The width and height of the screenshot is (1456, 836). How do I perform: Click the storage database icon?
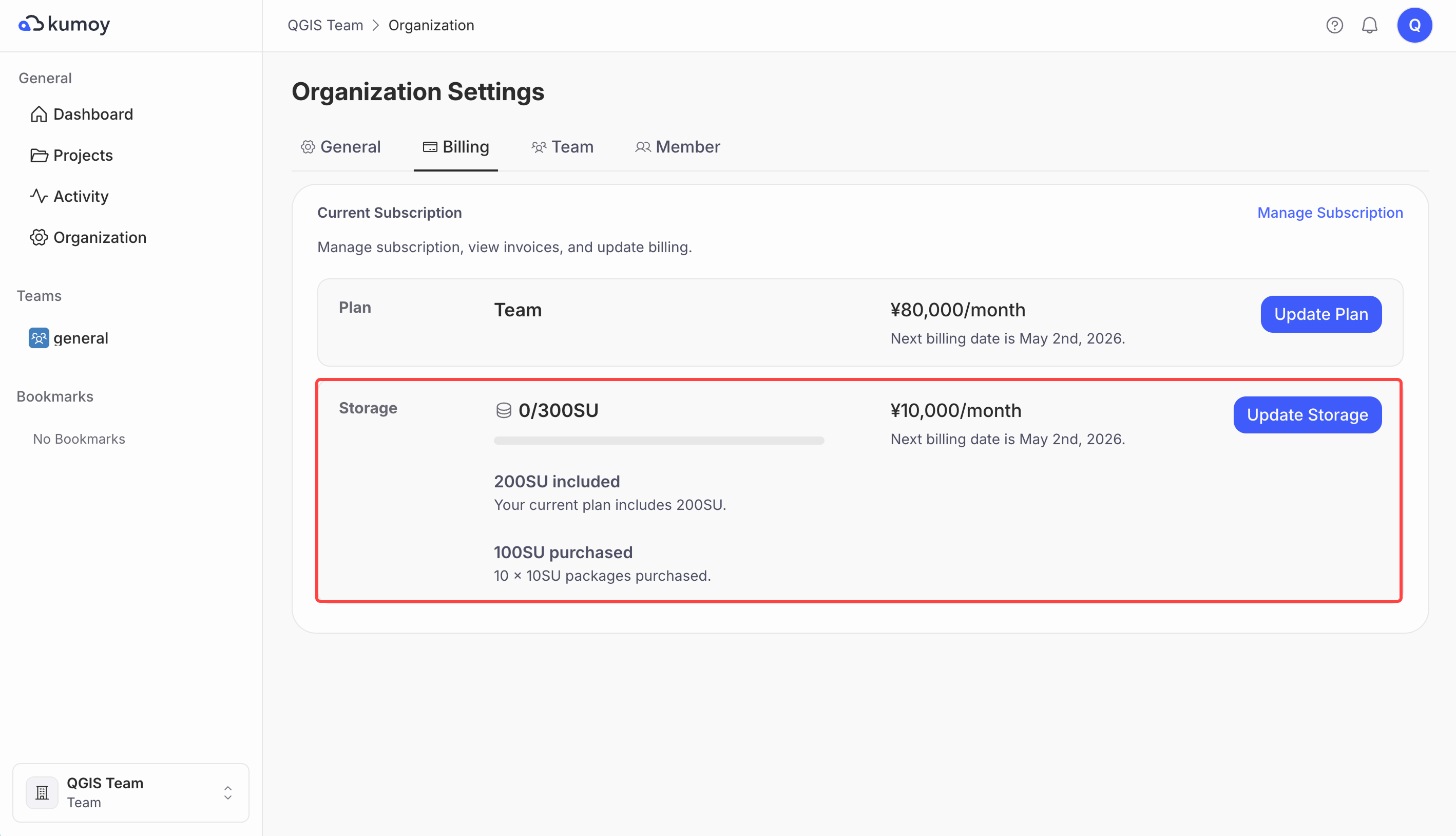tap(503, 410)
